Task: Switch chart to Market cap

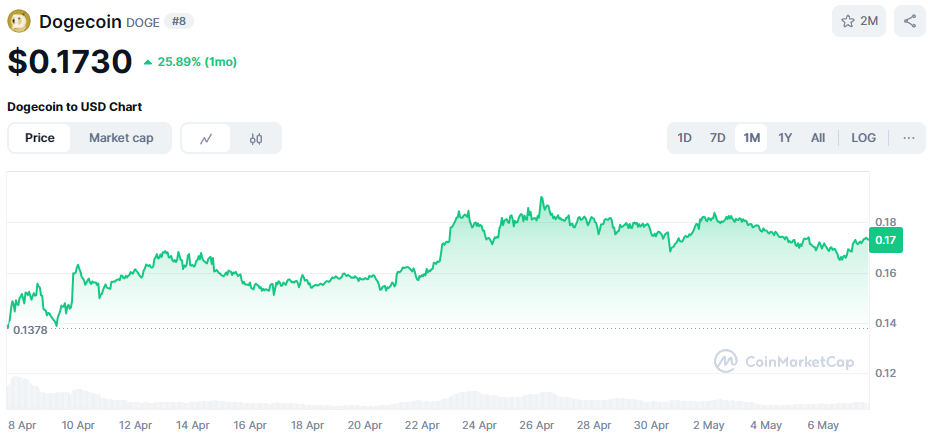Action: point(121,138)
